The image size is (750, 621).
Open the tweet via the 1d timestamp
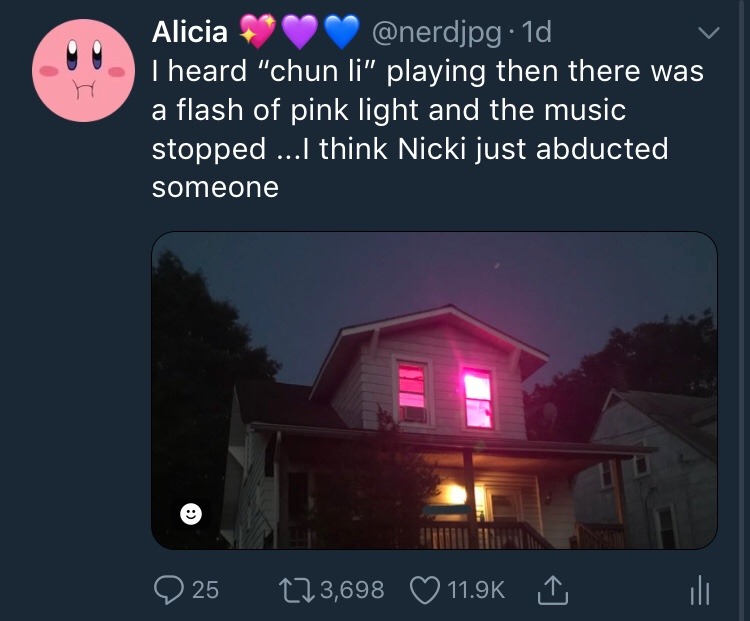pos(537,32)
